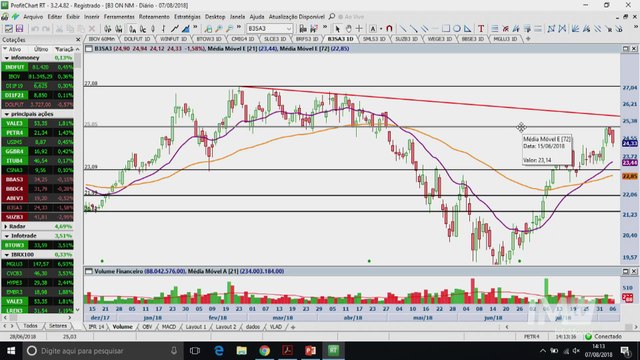
Task: Click the chart horizontal scrollbar right arrow
Action: [636, 327]
